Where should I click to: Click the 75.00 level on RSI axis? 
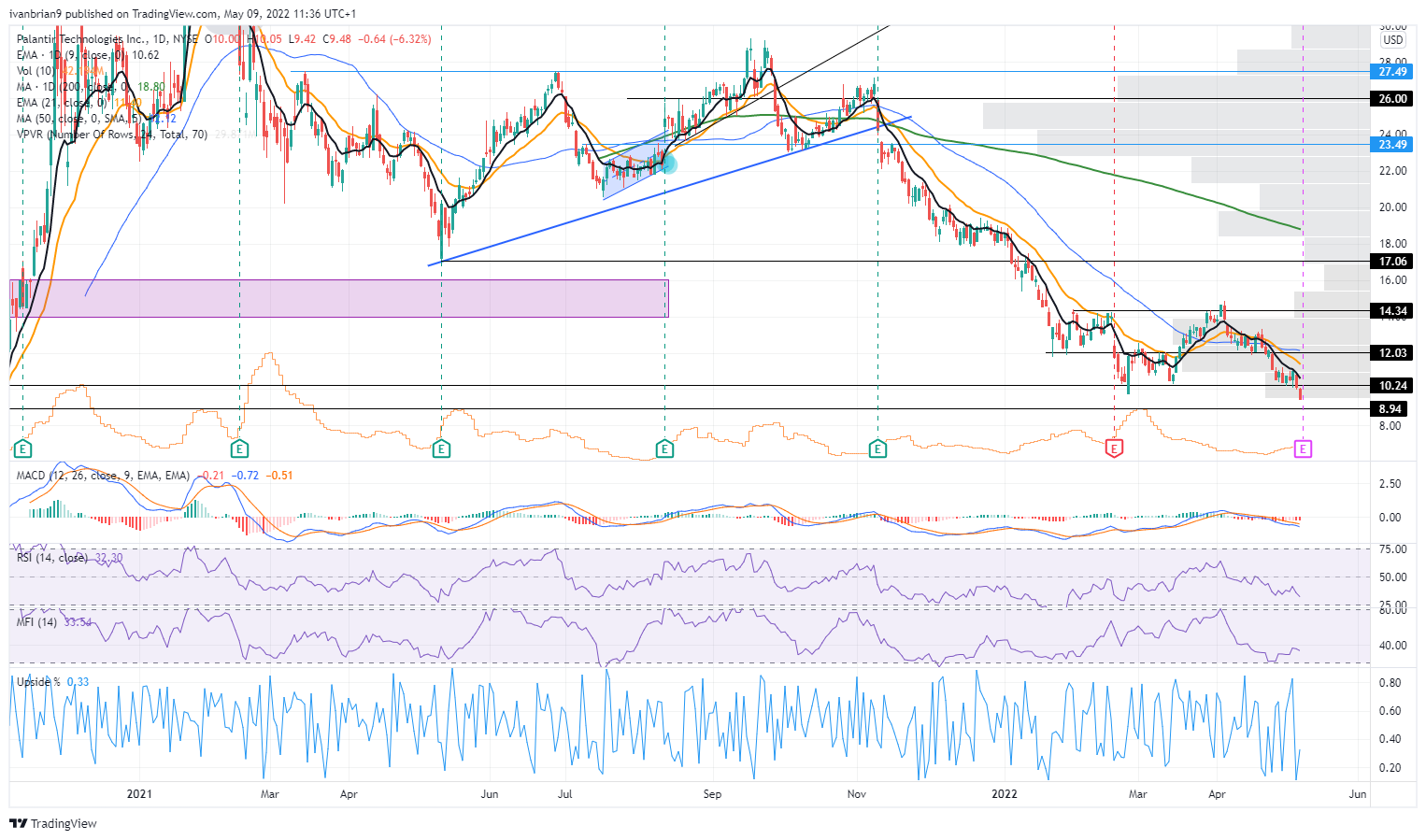[x=1392, y=549]
